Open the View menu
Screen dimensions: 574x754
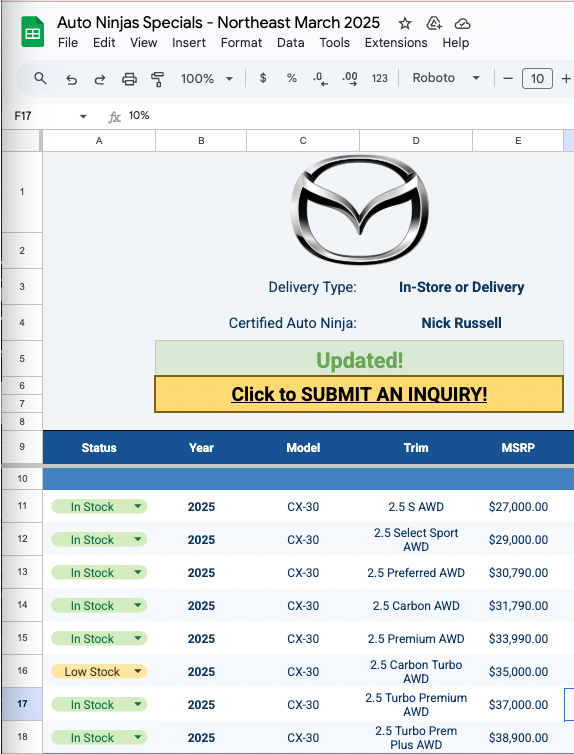tap(143, 43)
